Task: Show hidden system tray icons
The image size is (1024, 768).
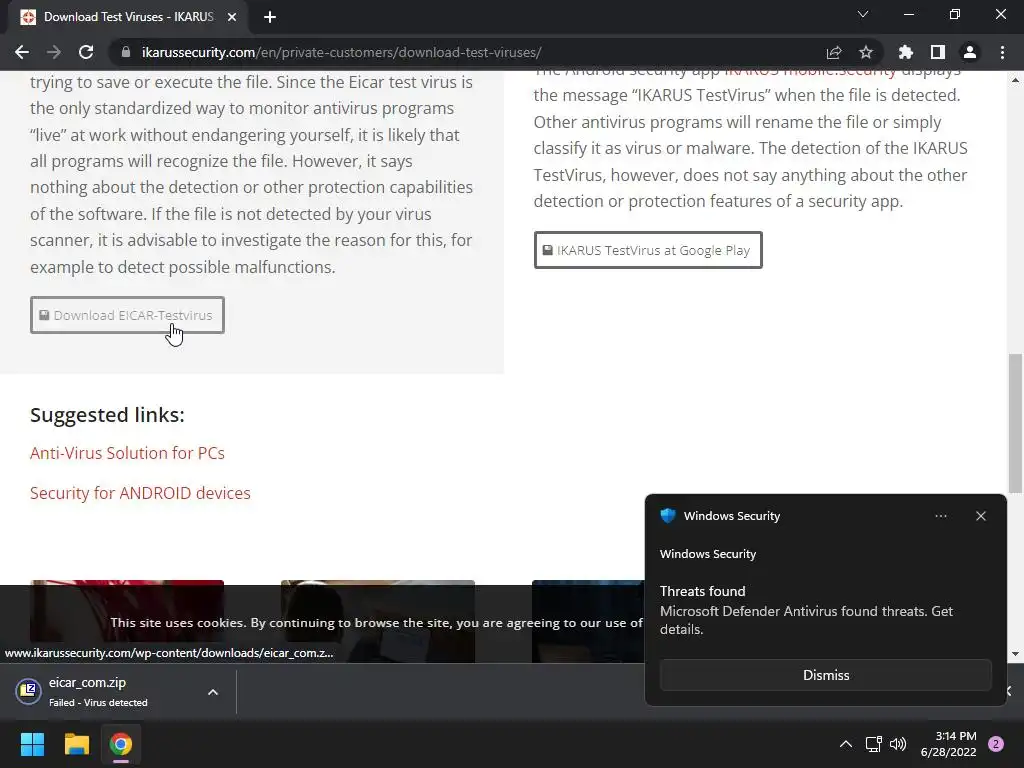Action: pyautogui.click(x=845, y=744)
